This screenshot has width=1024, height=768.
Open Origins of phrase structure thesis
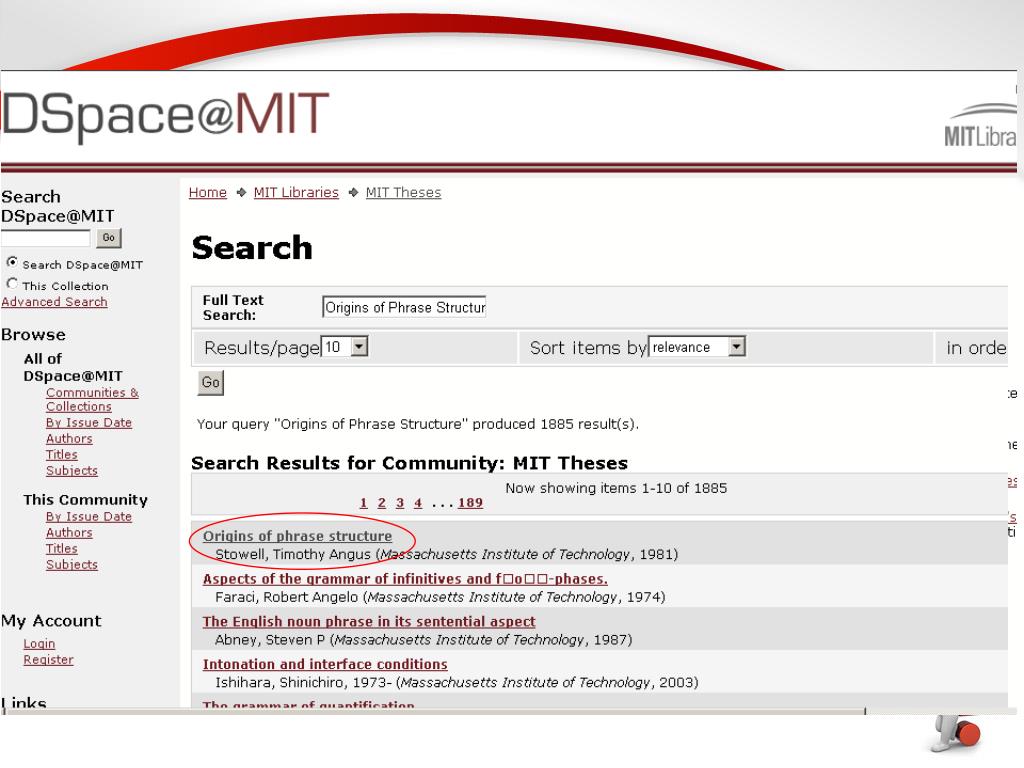(x=297, y=536)
